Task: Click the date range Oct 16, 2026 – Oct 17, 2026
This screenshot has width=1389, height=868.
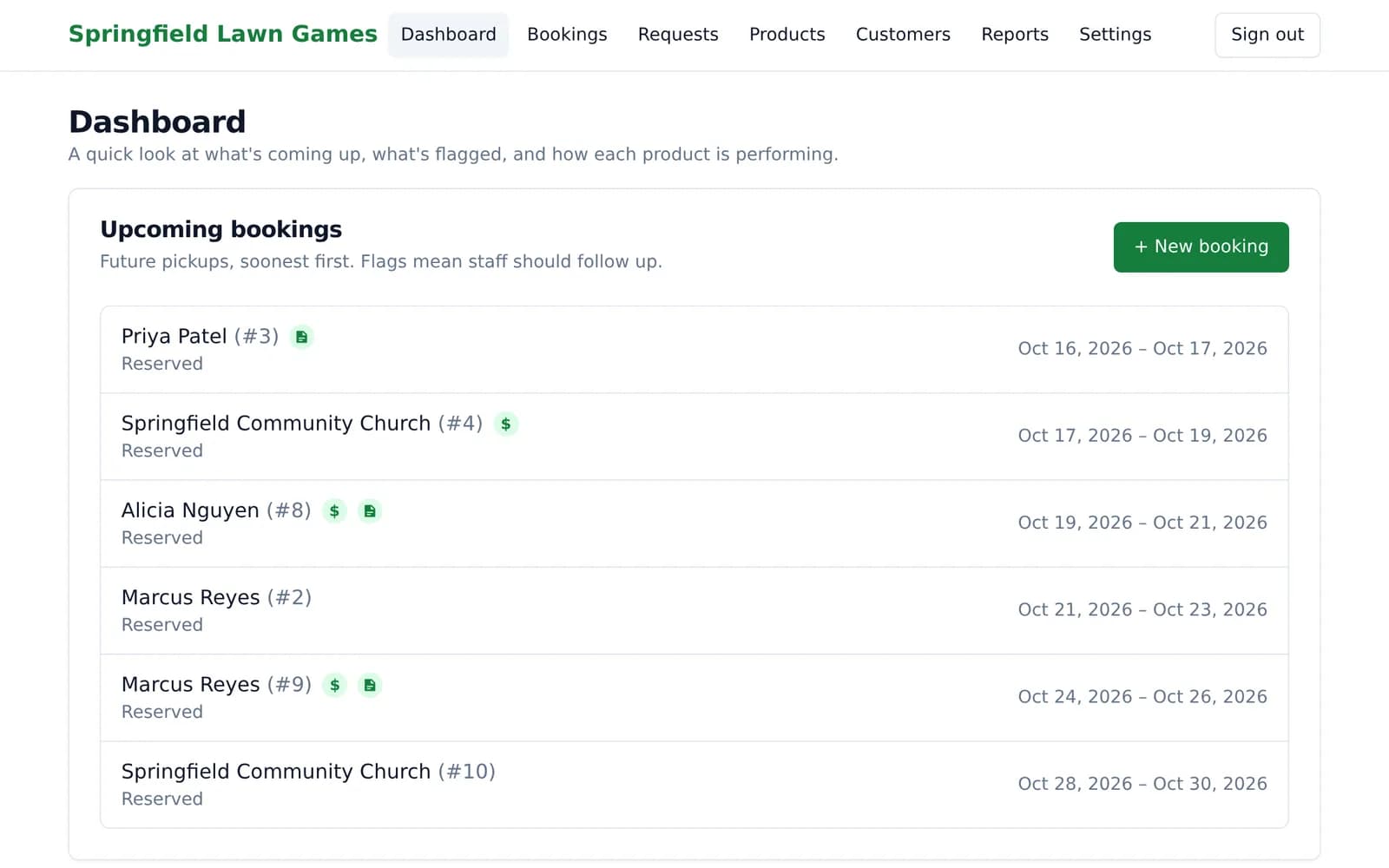Action: tap(1142, 349)
